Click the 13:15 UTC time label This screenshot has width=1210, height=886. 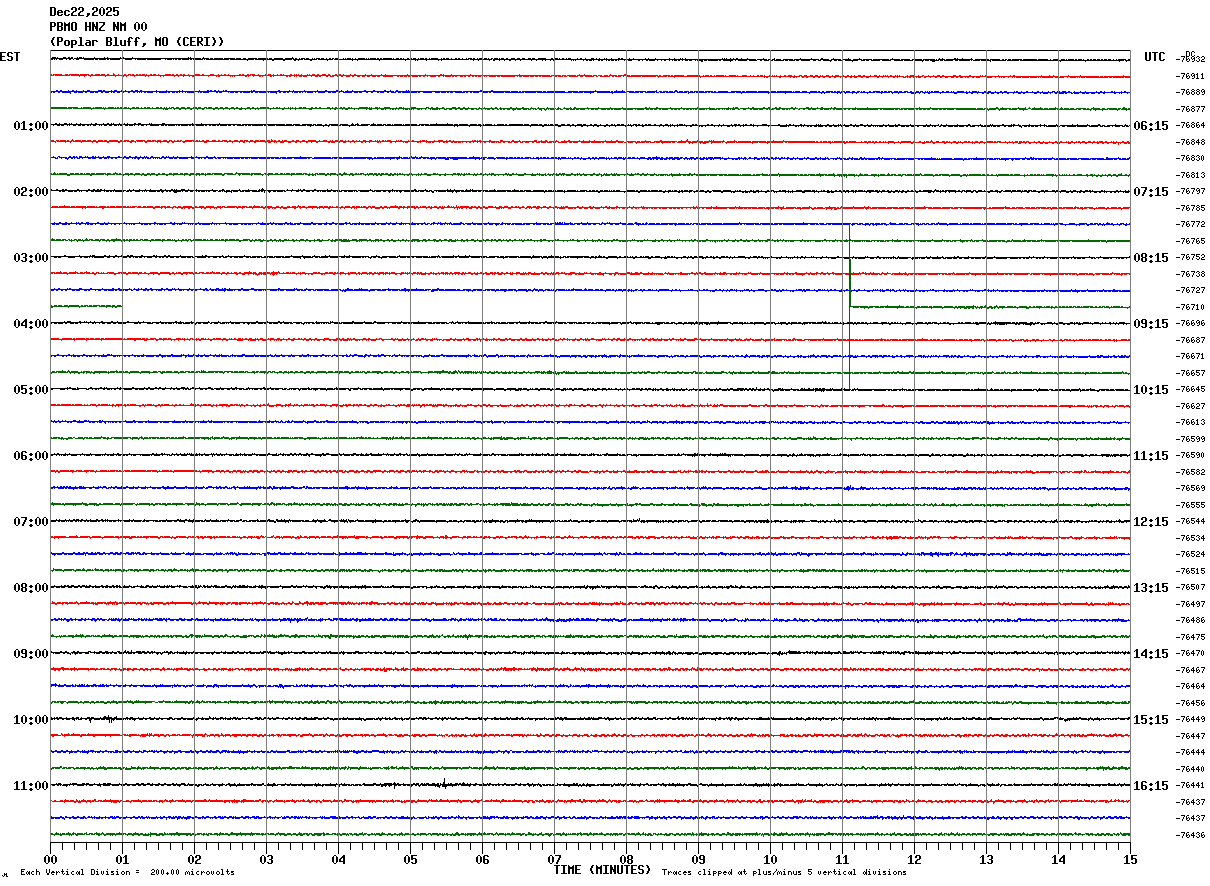(1151, 588)
